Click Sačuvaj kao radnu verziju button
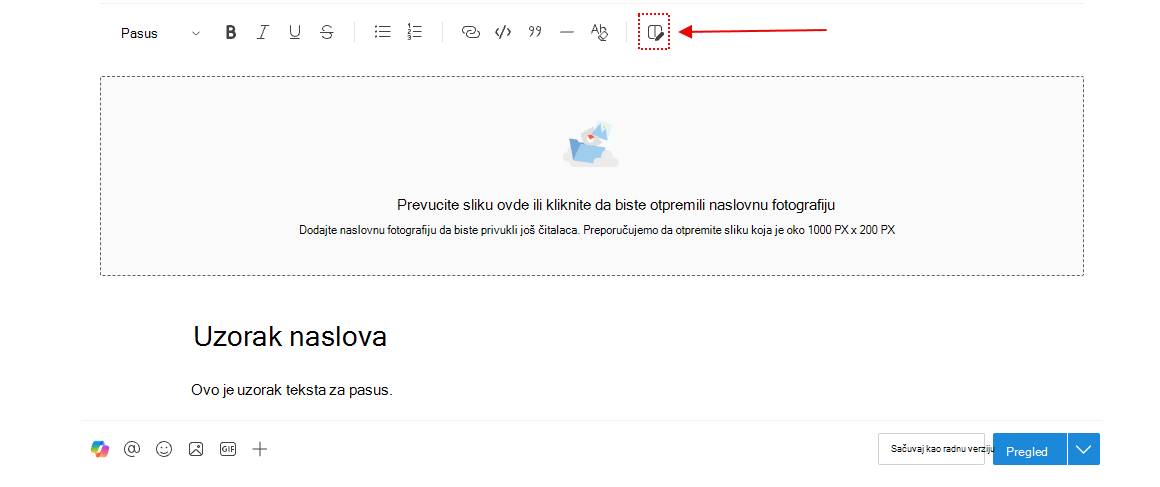1160x487 pixels. 931,449
